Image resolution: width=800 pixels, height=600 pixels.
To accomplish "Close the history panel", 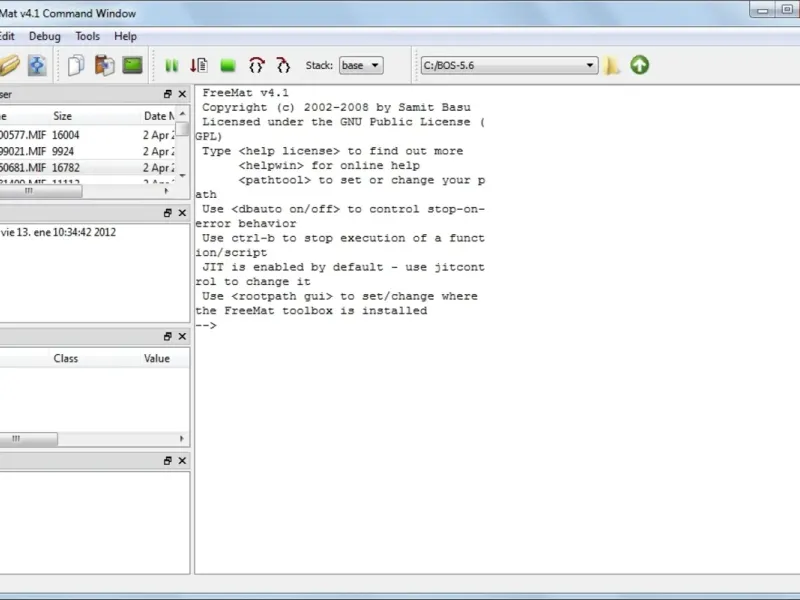I will [x=182, y=213].
